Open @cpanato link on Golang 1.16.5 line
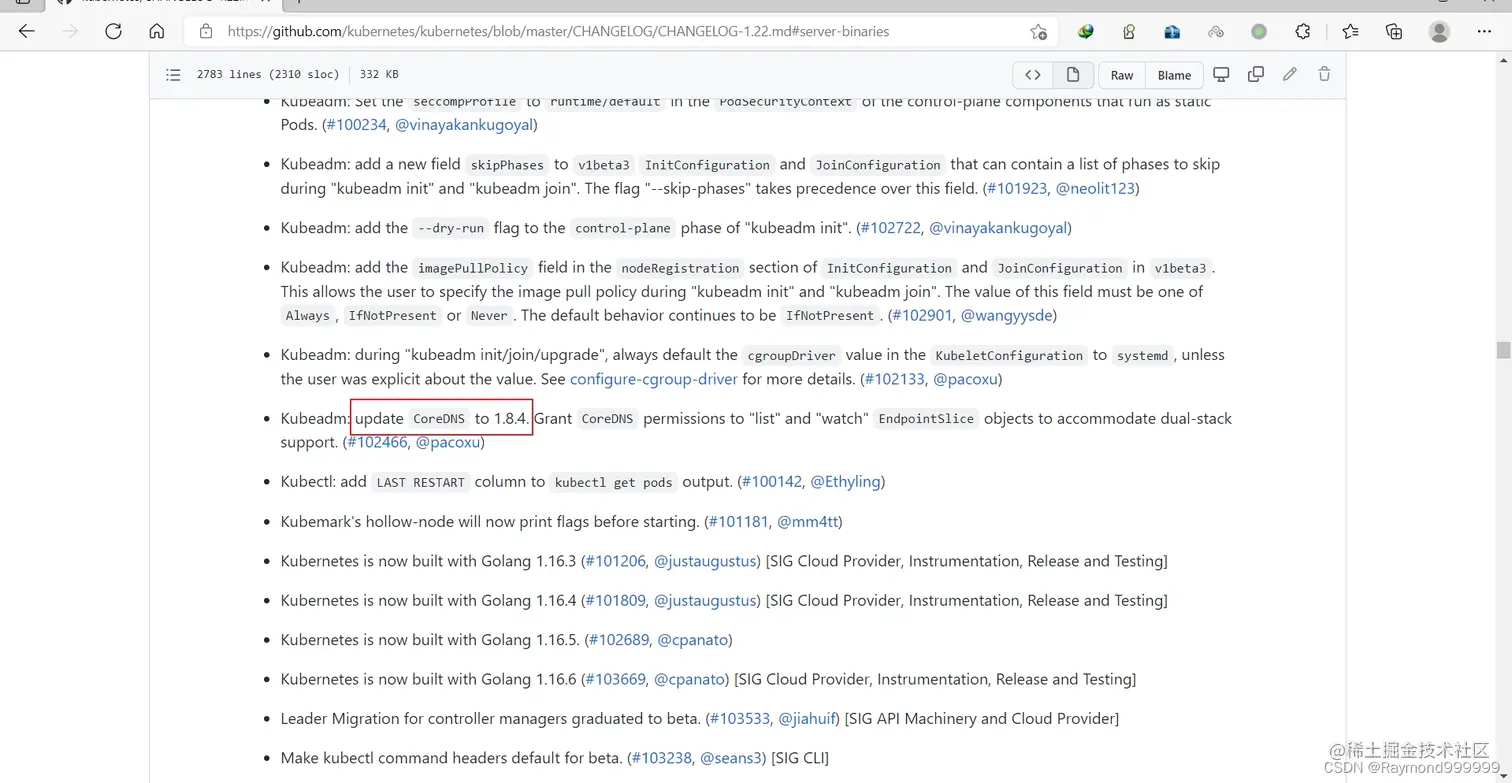The image size is (1512, 783). pos(694,640)
